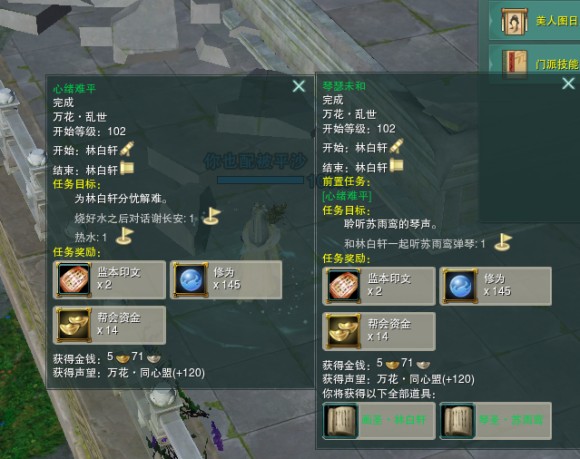The image size is (580, 459).
Task: Close the 心绪难平 quest panel
Action: [299, 86]
